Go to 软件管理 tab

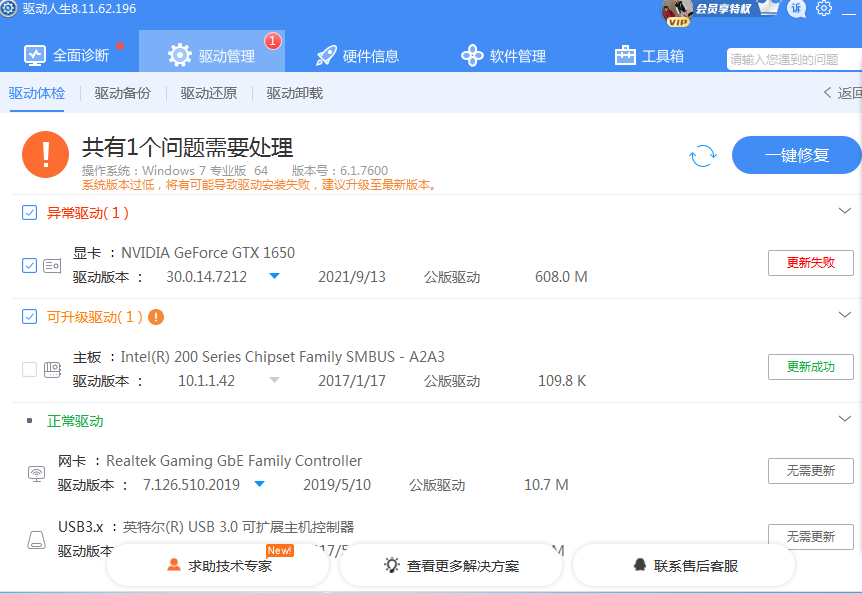pyautogui.click(x=503, y=56)
